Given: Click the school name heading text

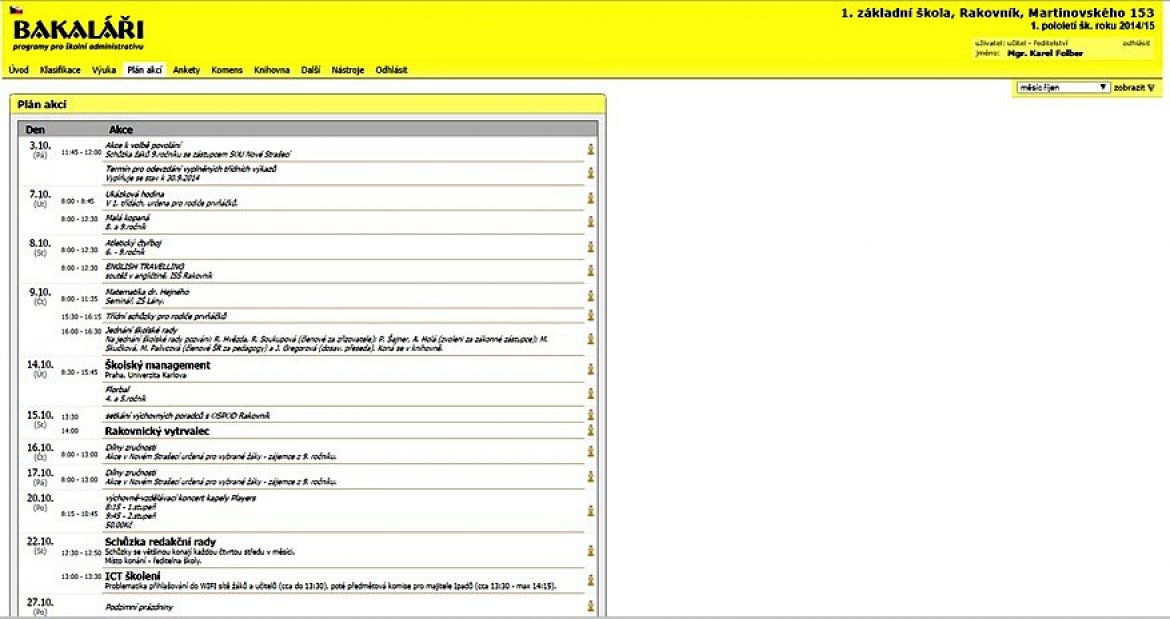Looking at the screenshot, I should tap(998, 13).
